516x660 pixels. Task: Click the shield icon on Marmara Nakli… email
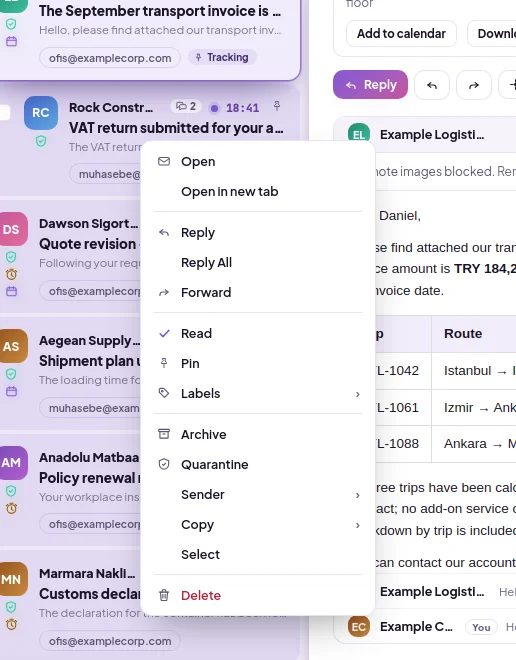pos(11,607)
